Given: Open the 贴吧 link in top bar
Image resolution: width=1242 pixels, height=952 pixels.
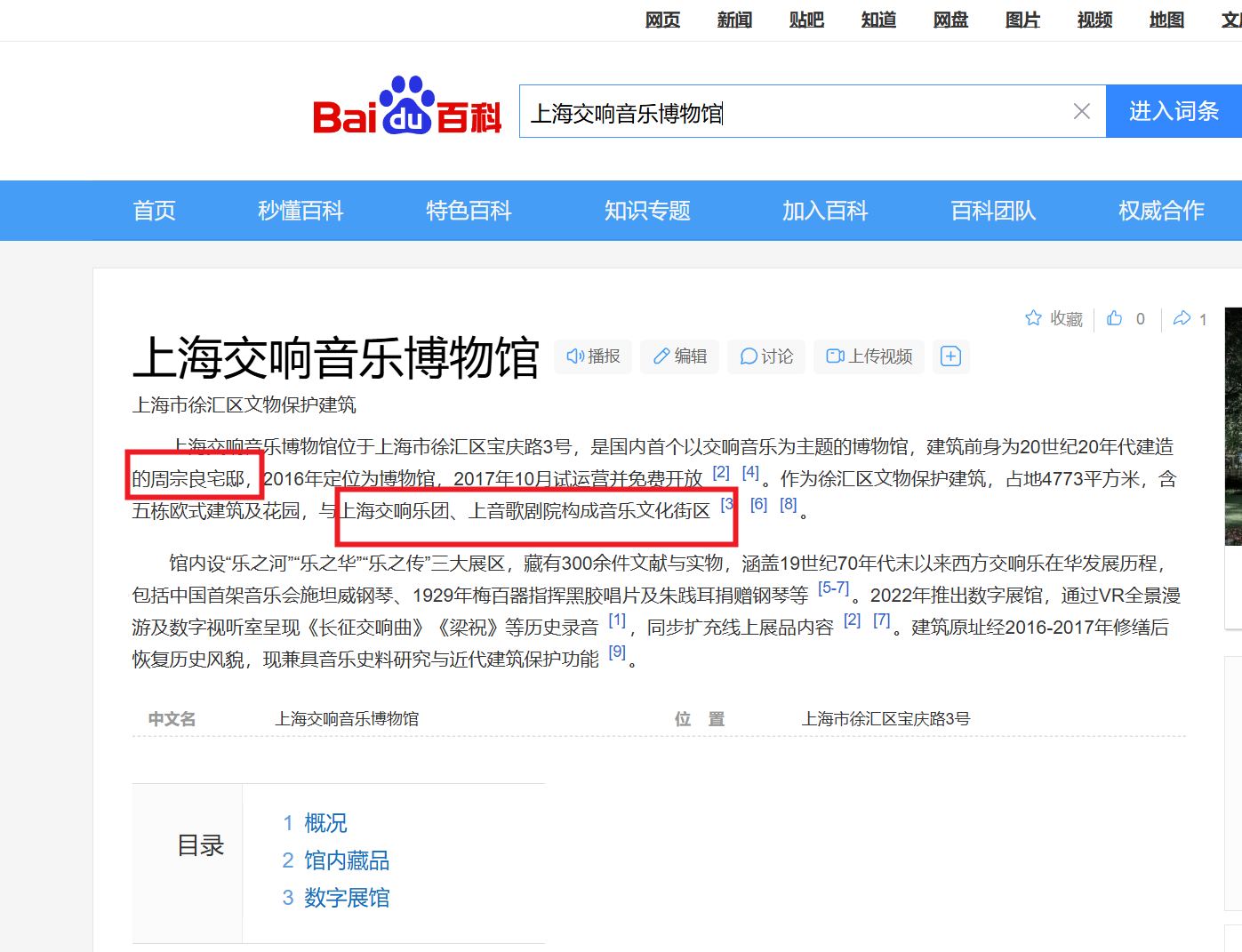Looking at the screenshot, I should pyautogui.click(x=806, y=20).
